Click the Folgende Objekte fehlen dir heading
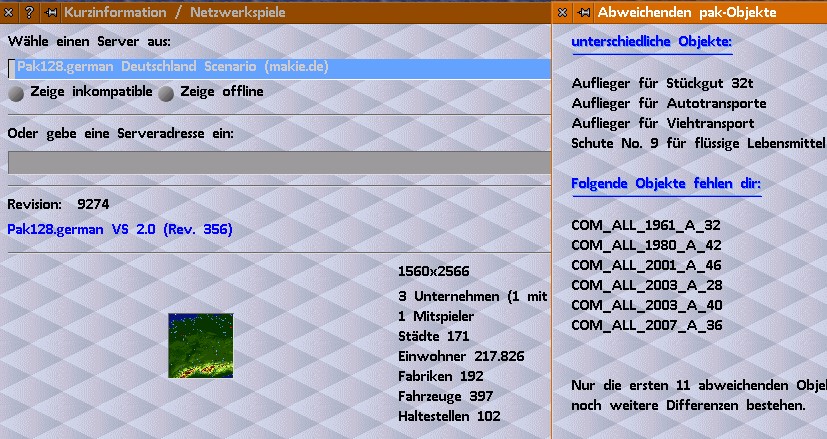Image resolution: width=827 pixels, height=439 pixels. point(666,185)
